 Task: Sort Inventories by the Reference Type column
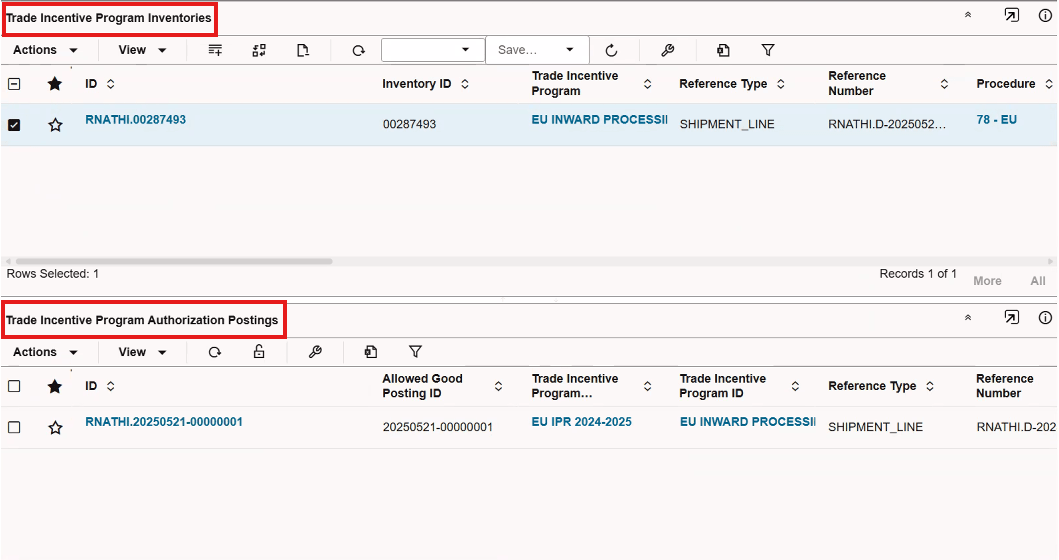[x=781, y=84]
